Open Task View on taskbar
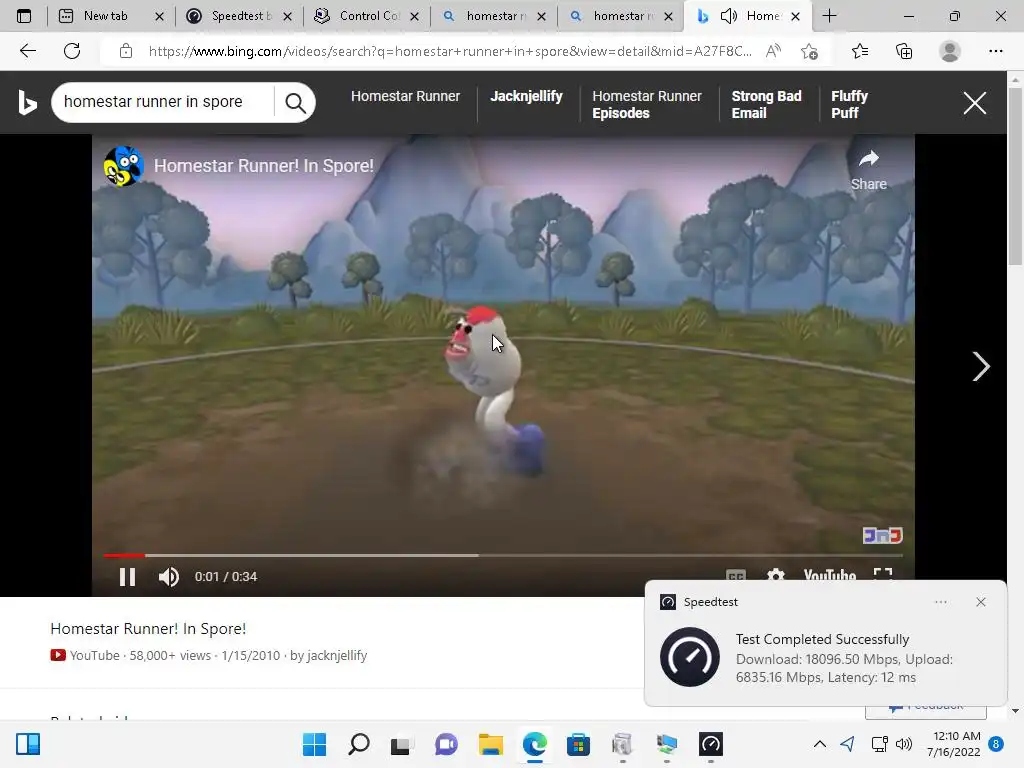This screenshot has width=1024, height=768. tap(402, 744)
